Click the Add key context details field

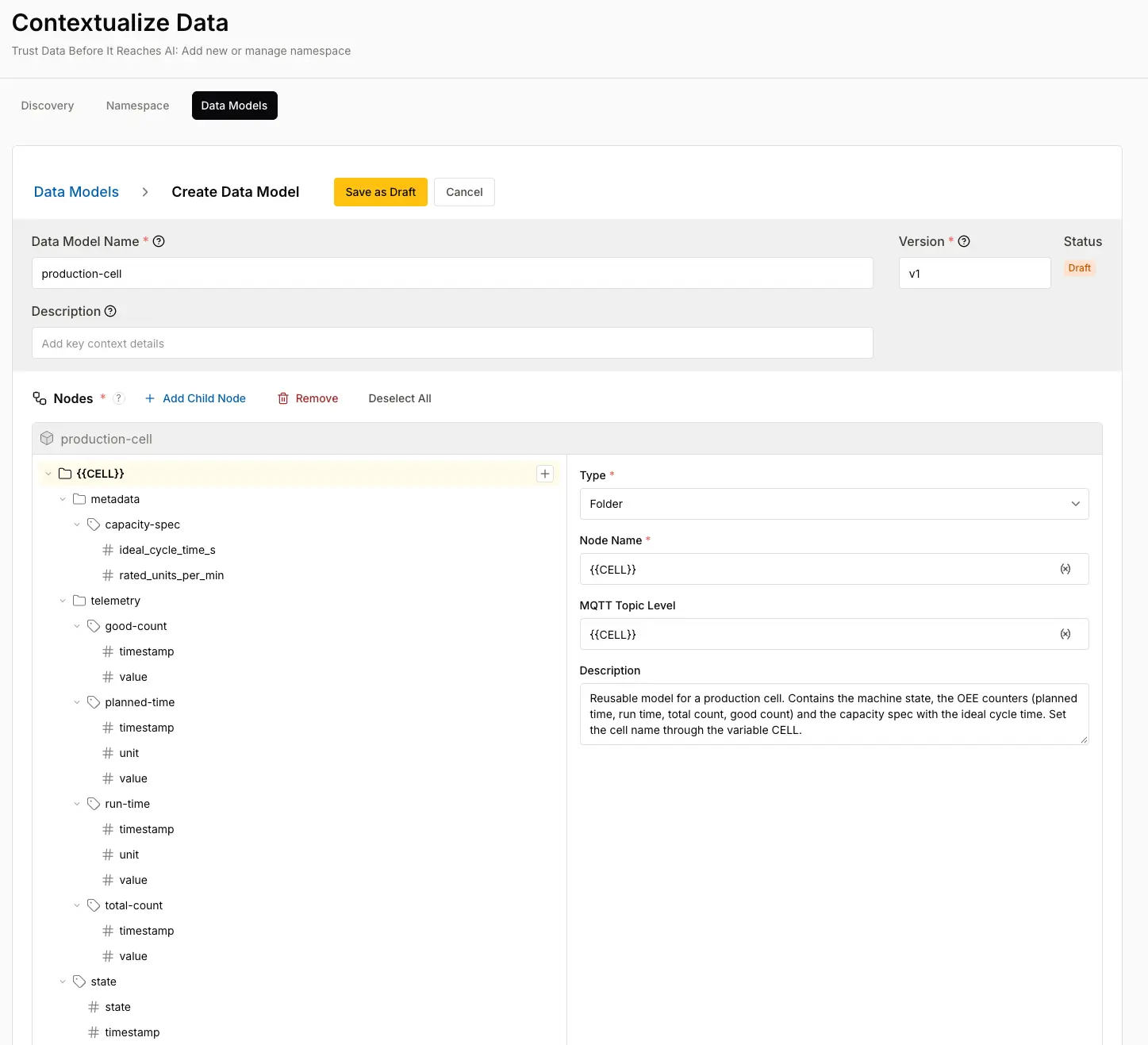pyautogui.click(x=452, y=343)
